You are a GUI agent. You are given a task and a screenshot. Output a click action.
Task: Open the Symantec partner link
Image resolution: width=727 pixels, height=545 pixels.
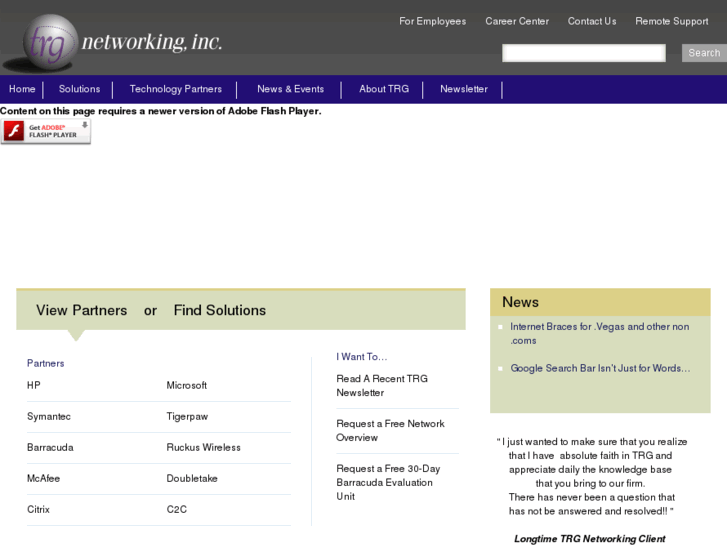(x=49, y=417)
